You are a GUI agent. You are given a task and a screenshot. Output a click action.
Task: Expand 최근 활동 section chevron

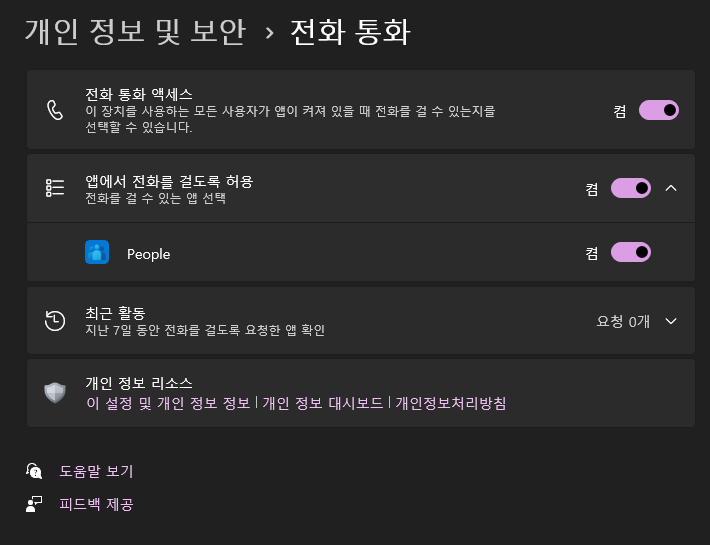(671, 321)
